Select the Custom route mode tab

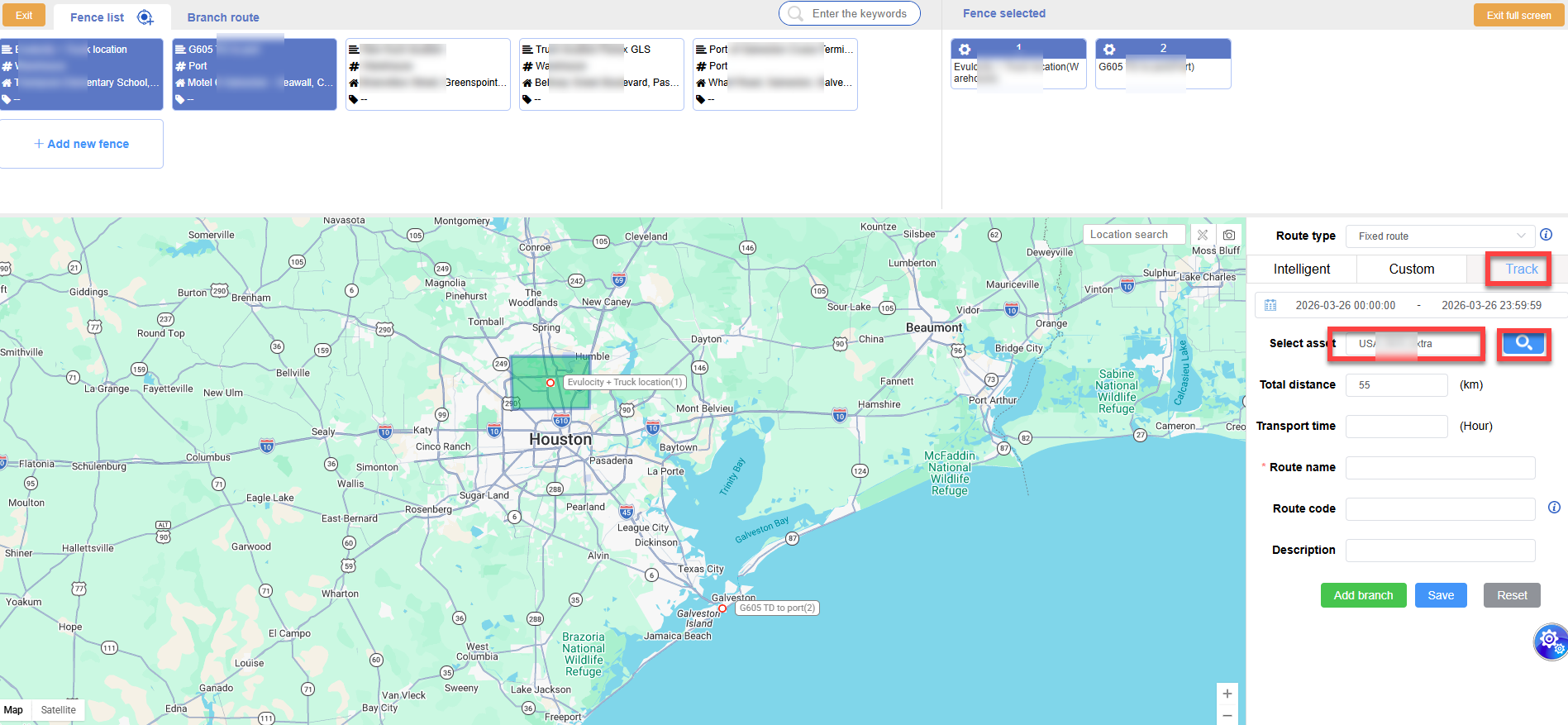[1411, 269]
